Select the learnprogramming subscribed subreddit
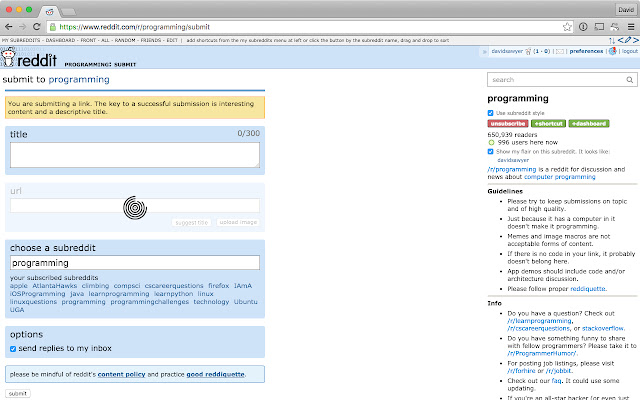Screen dimensions: 640x400 (x=119, y=294)
